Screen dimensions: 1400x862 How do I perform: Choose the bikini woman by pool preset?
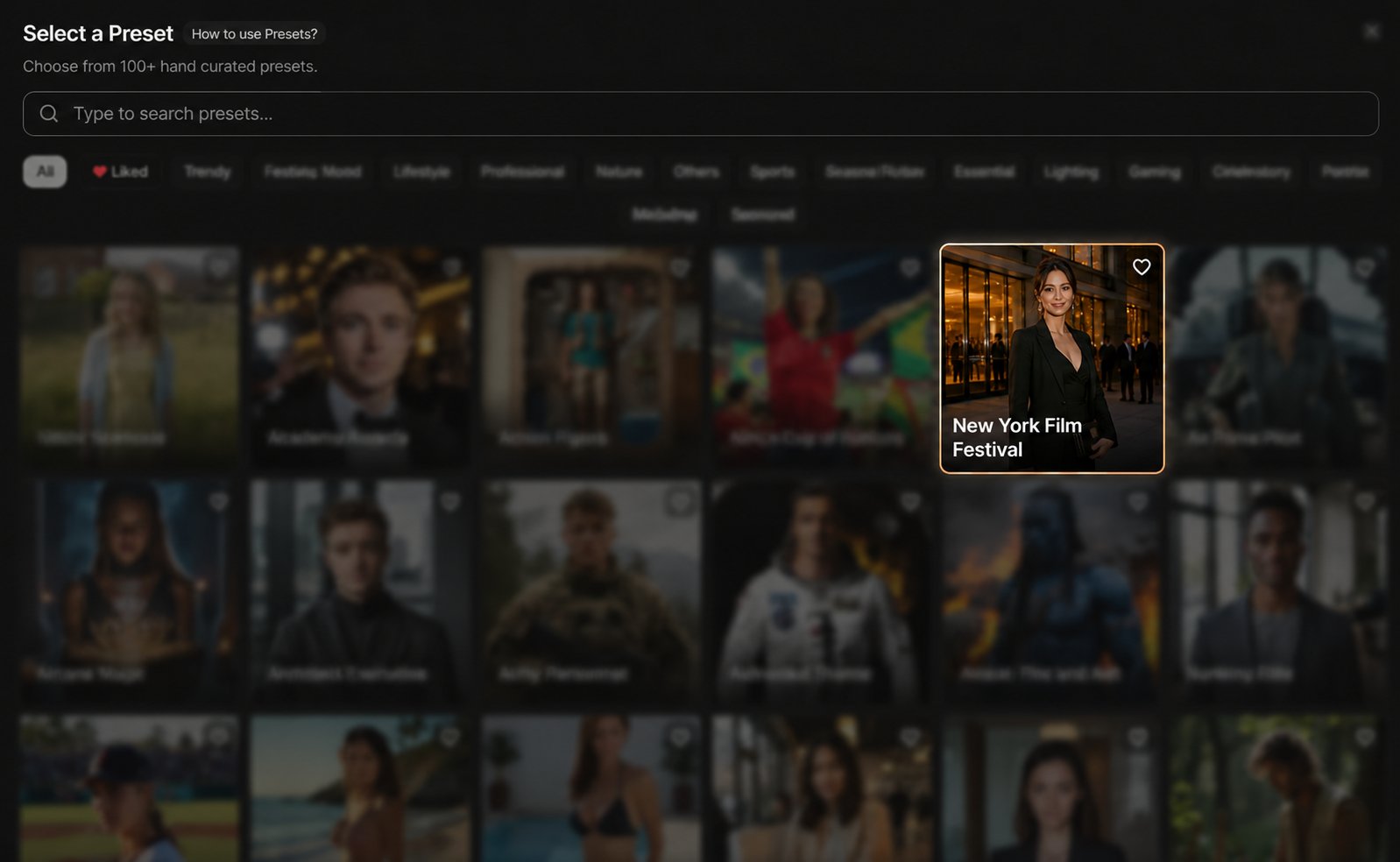coord(591,788)
